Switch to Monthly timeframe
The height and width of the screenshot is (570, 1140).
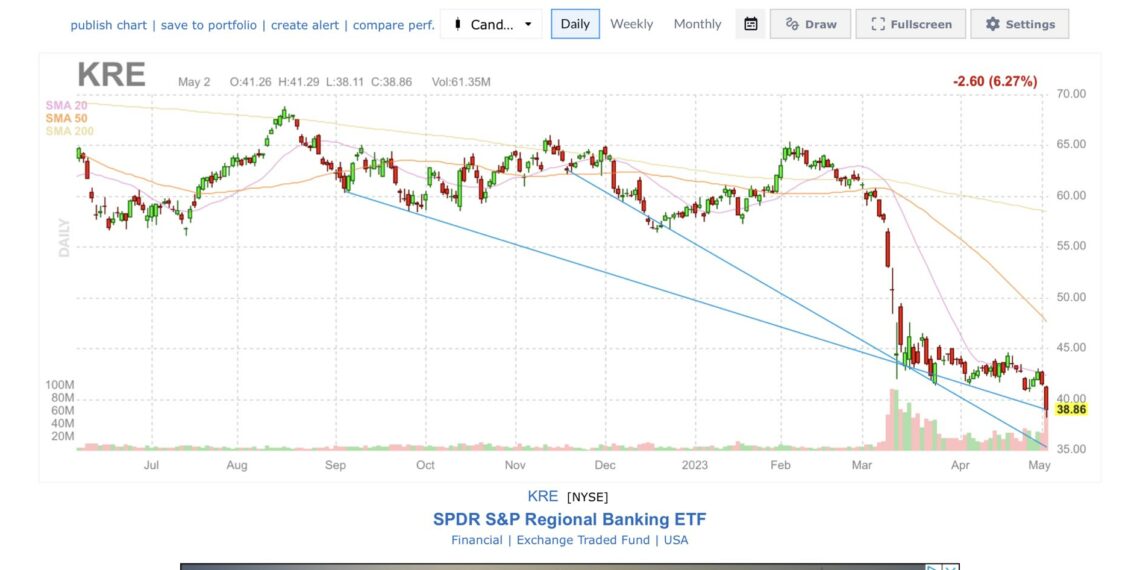[697, 24]
